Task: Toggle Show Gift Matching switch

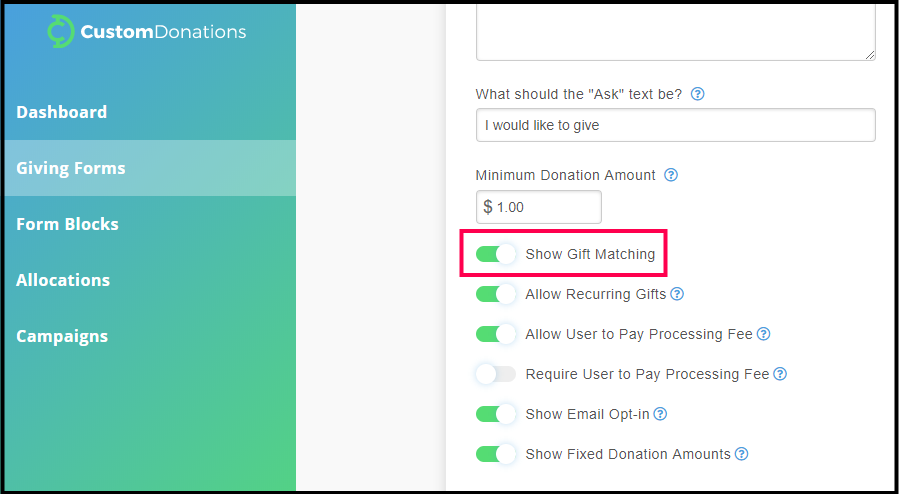Action: [x=496, y=254]
